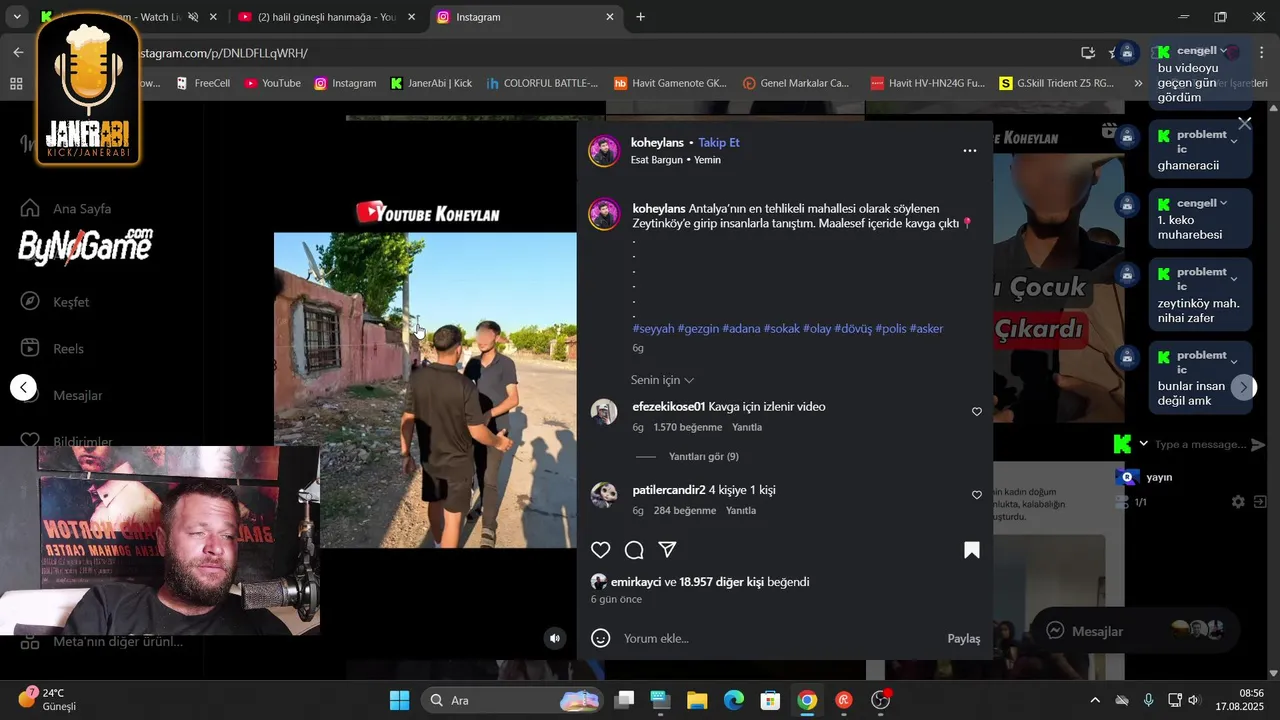Open the #adana hashtag link

[741, 329]
